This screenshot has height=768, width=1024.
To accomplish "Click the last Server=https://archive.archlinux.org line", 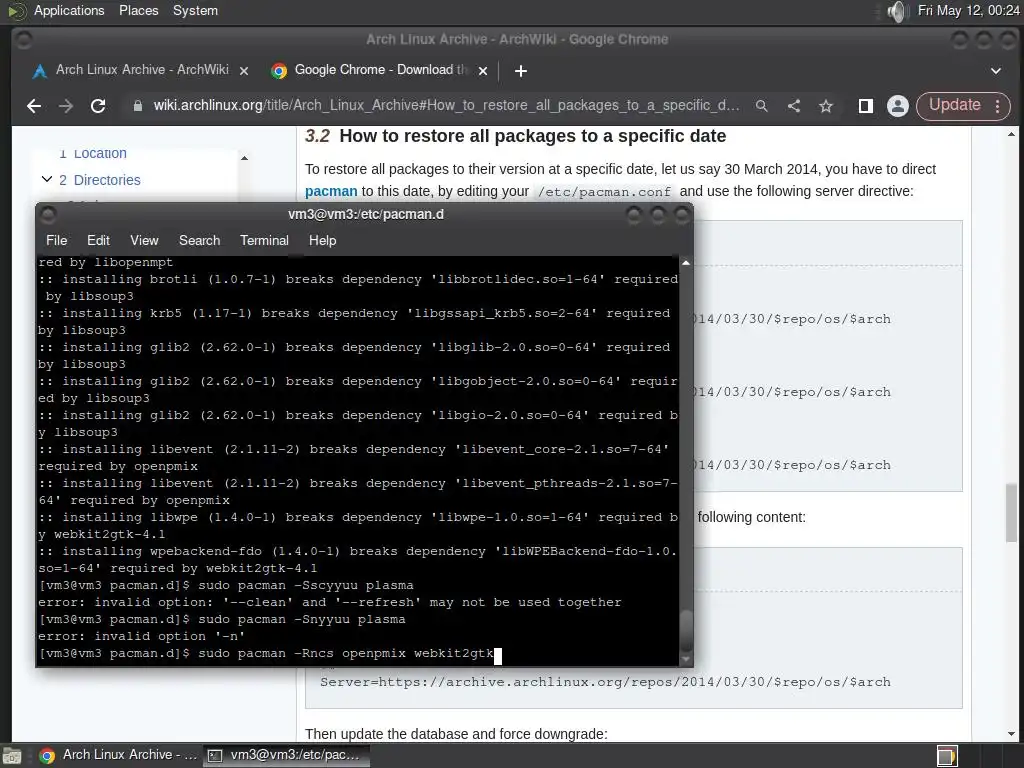I will [x=605, y=682].
